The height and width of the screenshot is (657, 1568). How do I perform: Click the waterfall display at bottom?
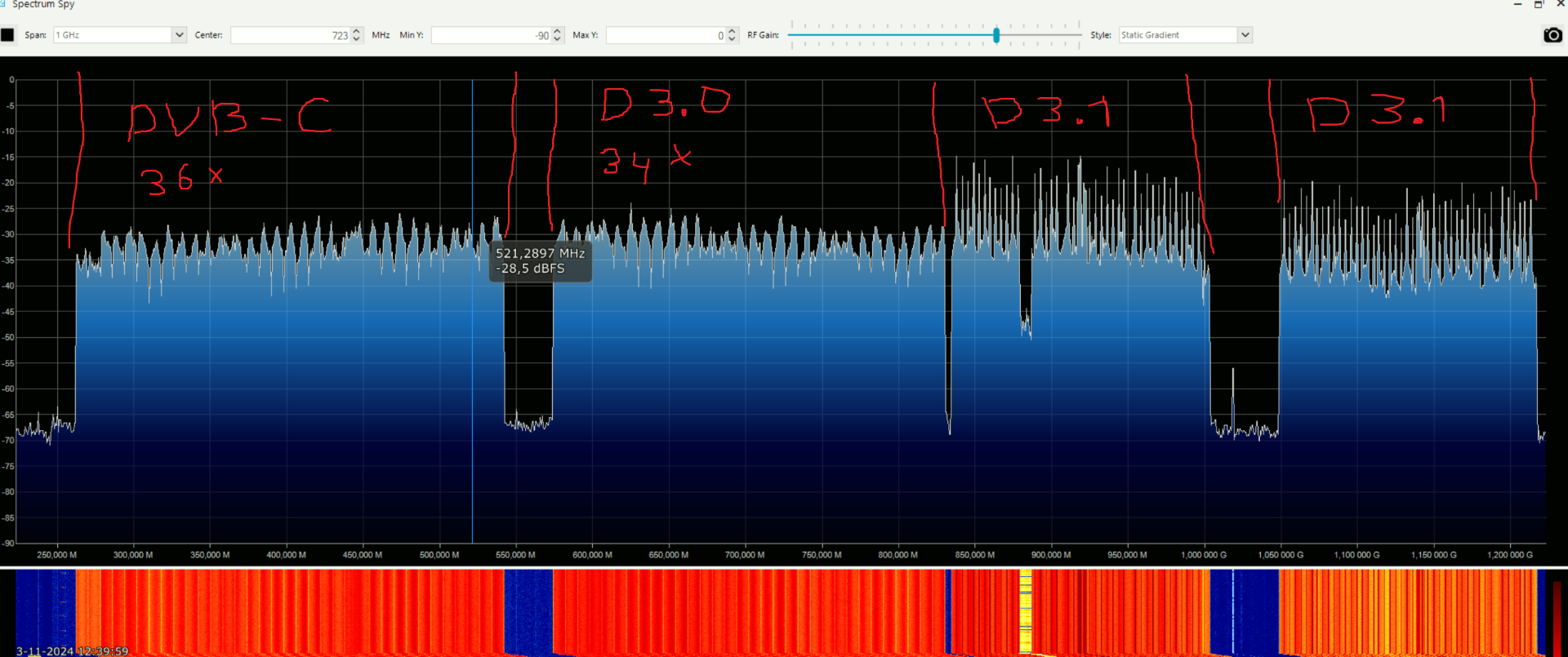[x=780, y=612]
